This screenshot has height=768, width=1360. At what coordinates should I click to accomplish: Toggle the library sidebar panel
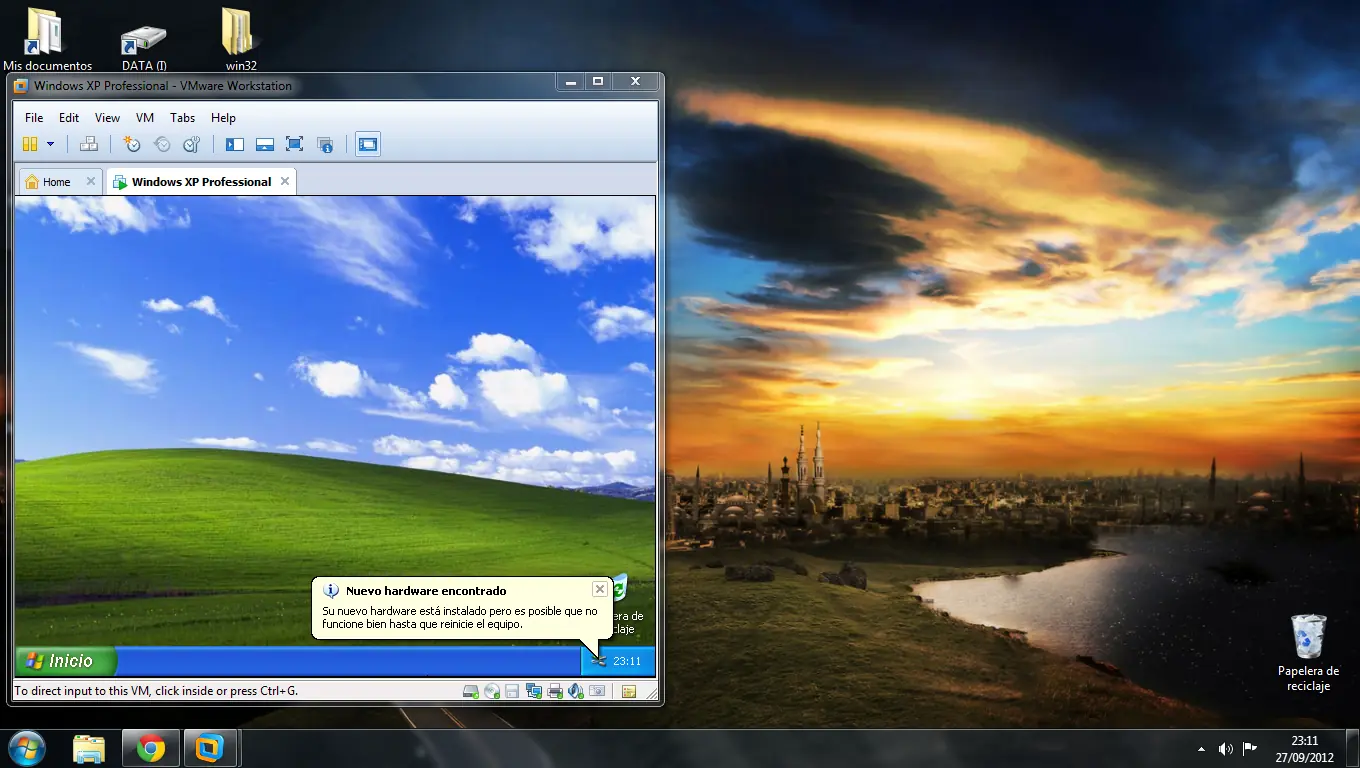point(235,144)
